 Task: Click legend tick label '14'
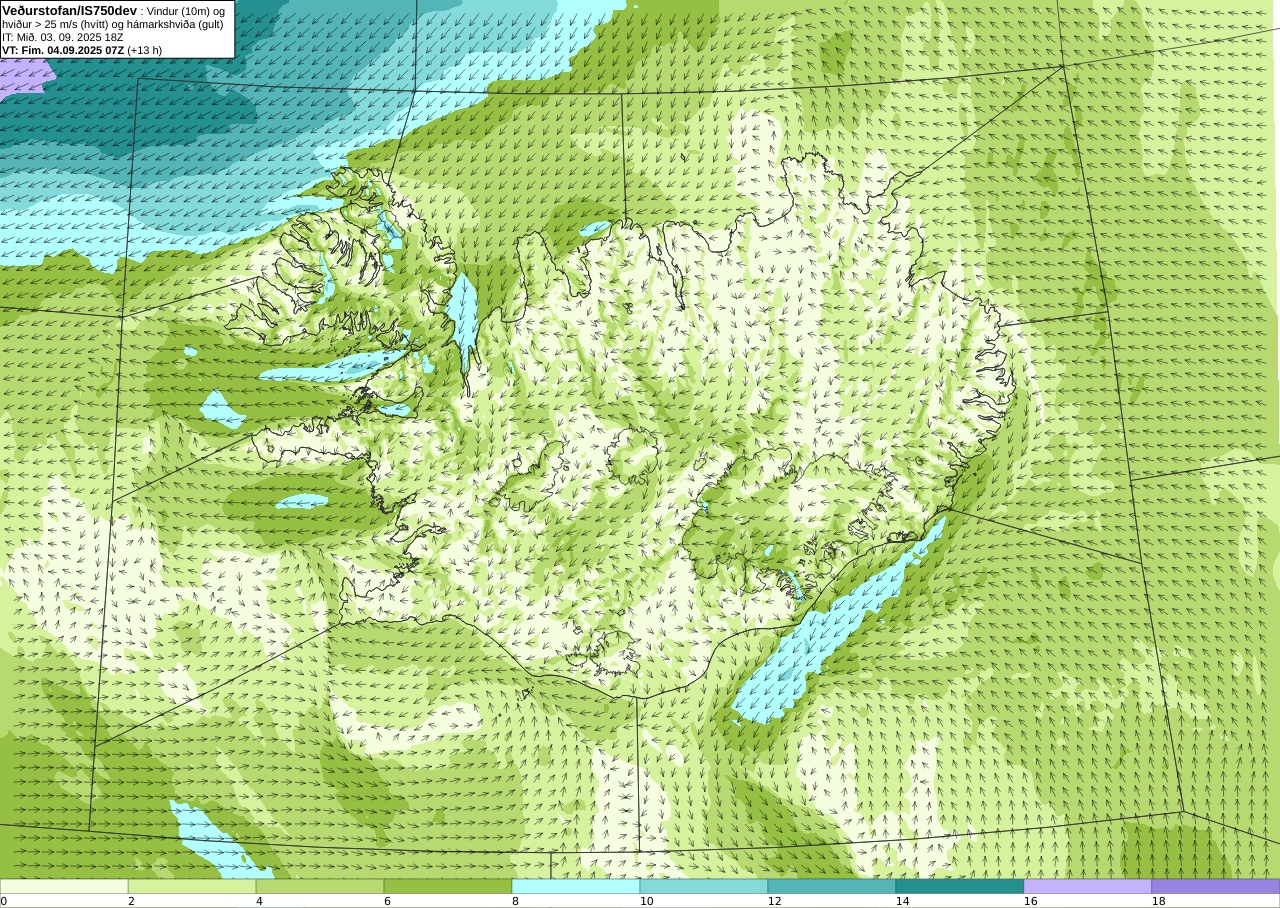(903, 901)
